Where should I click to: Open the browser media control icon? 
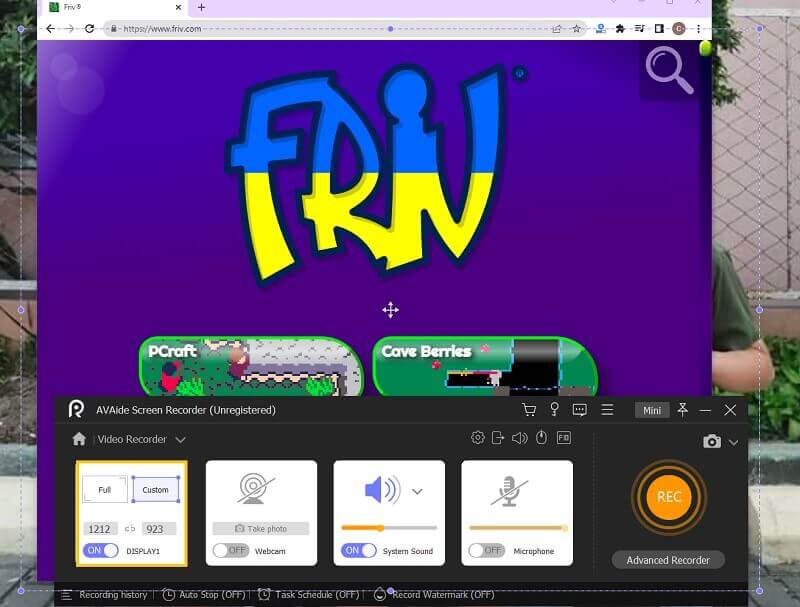(x=640, y=29)
